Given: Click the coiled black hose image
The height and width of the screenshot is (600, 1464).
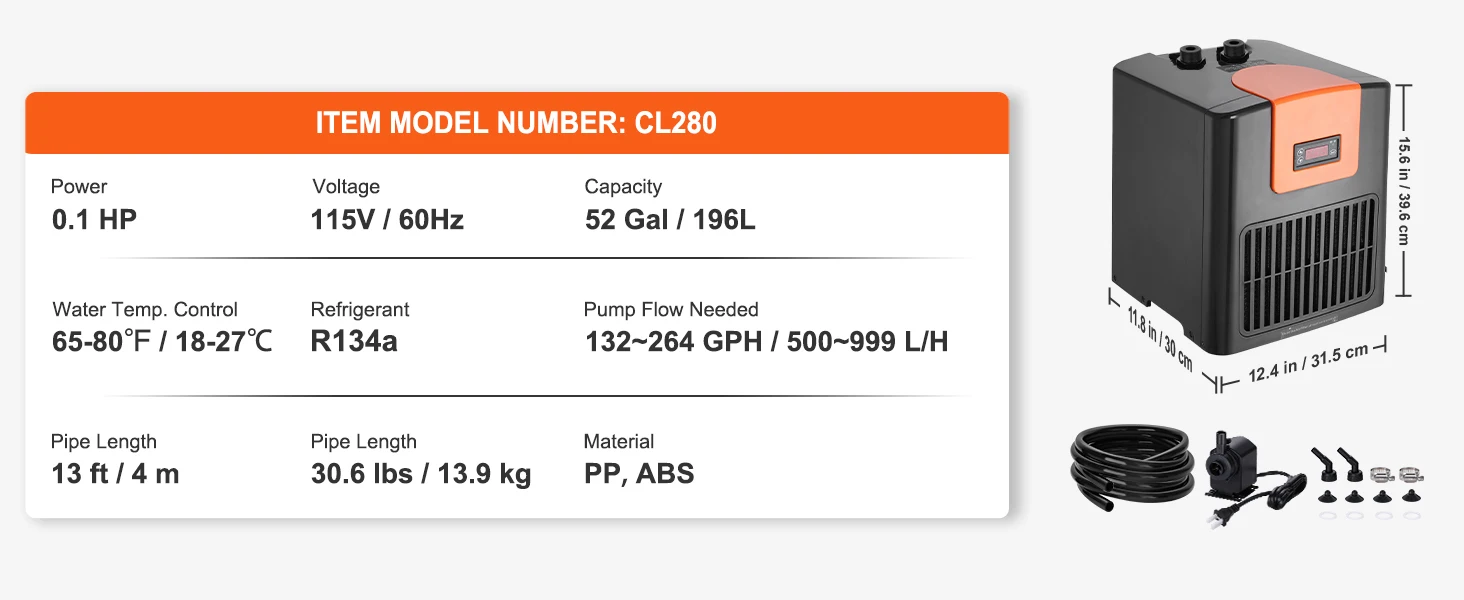Looking at the screenshot, I should [x=1132, y=464].
